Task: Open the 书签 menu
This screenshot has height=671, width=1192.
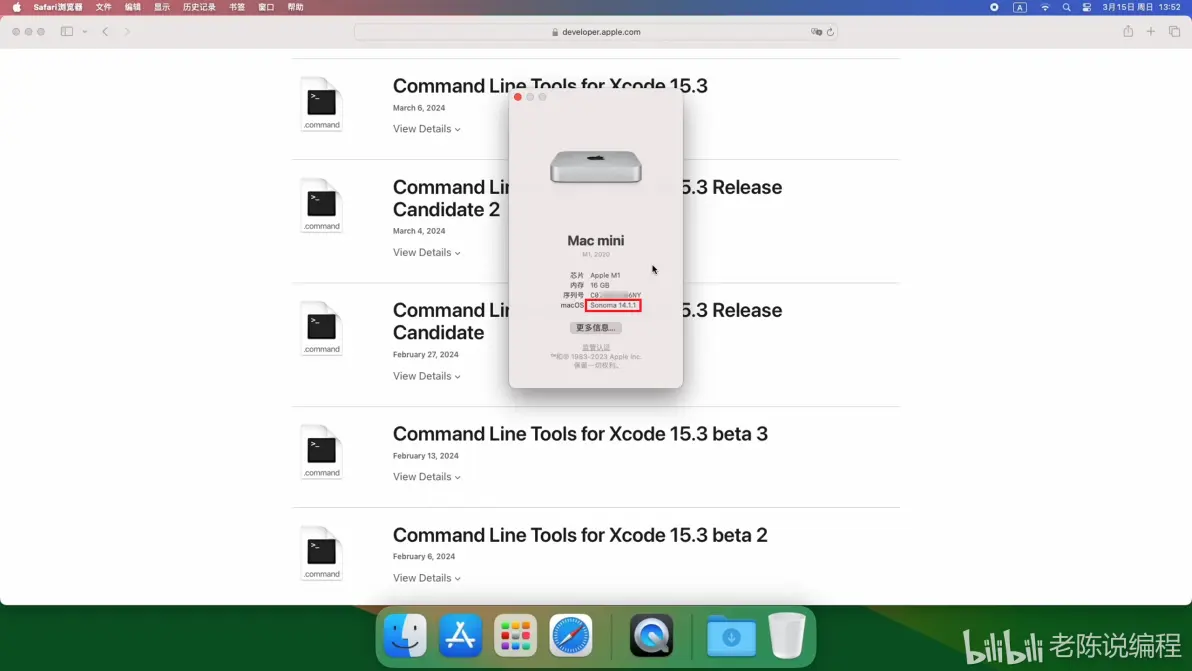Action: click(237, 8)
